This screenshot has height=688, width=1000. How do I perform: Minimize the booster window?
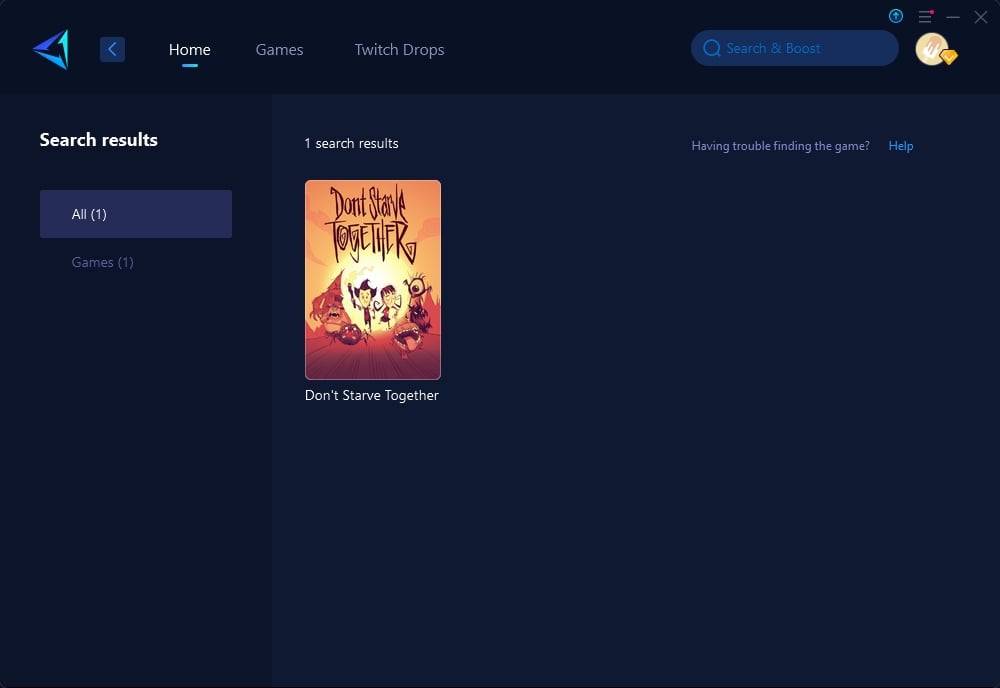pyautogui.click(x=953, y=17)
